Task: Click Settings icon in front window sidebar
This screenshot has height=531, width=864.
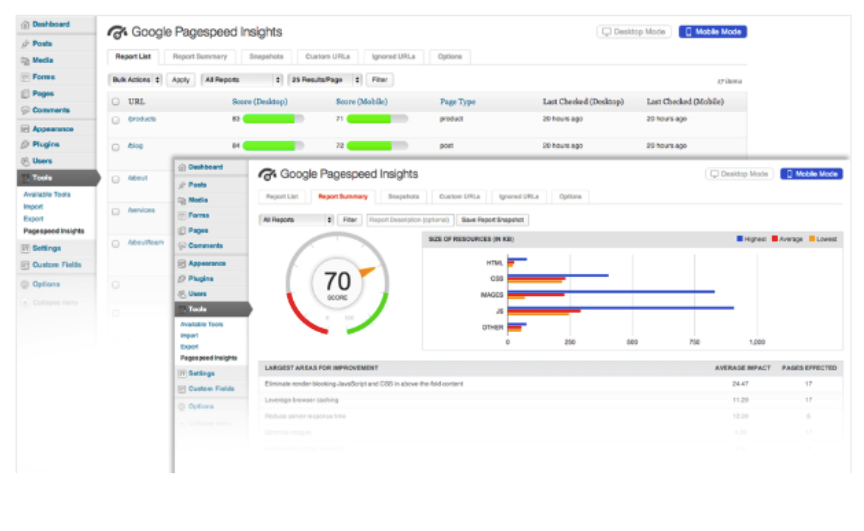Action: click(182, 373)
